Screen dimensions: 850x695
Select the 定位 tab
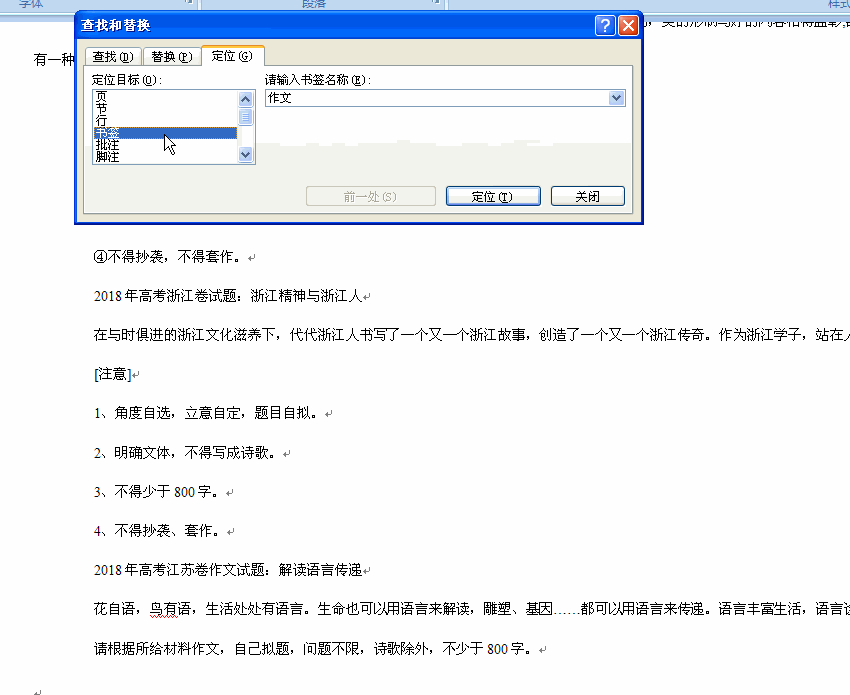pos(233,56)
